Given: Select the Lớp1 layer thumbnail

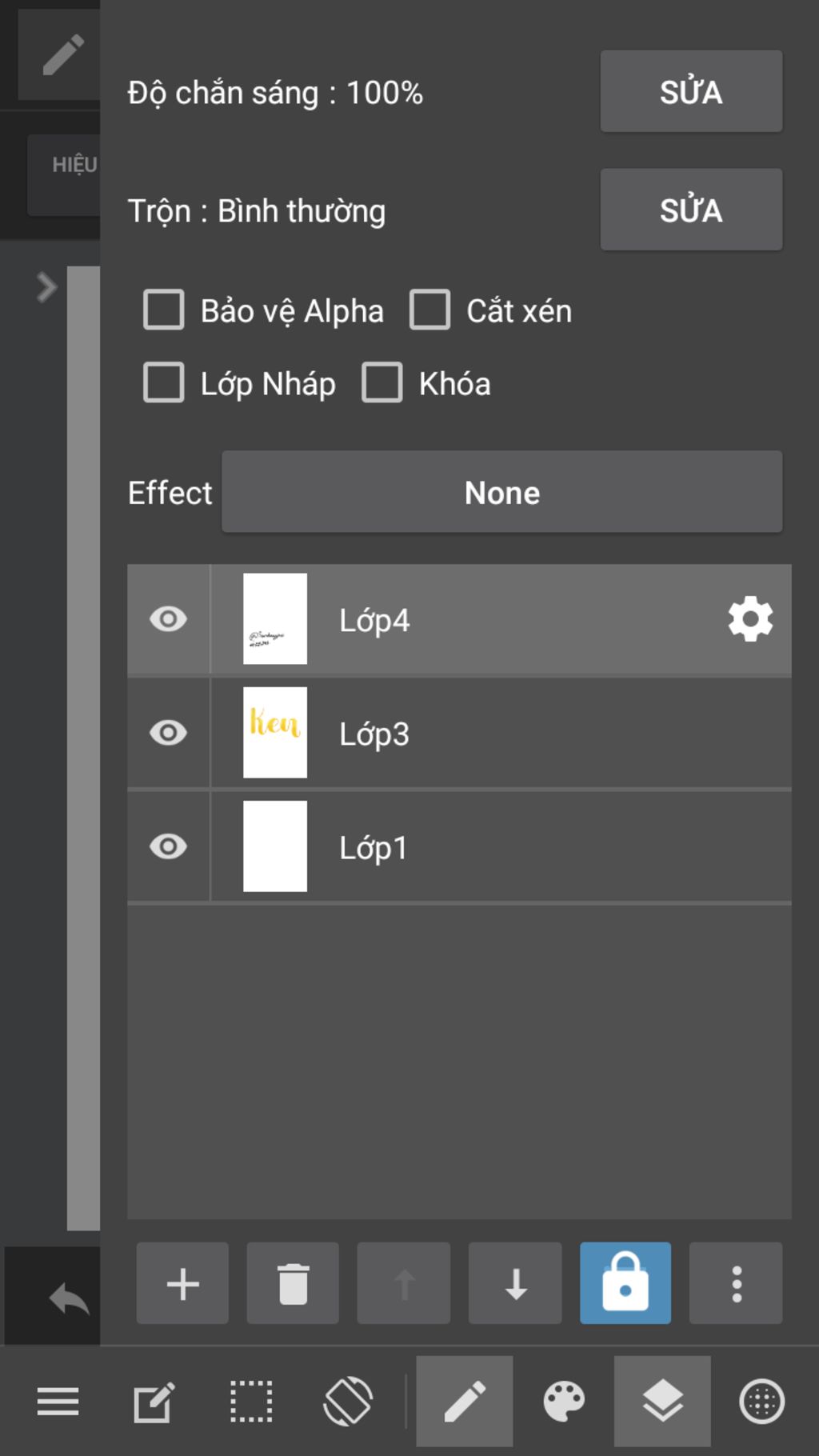Looking at the screenshot, I should 275,846.
